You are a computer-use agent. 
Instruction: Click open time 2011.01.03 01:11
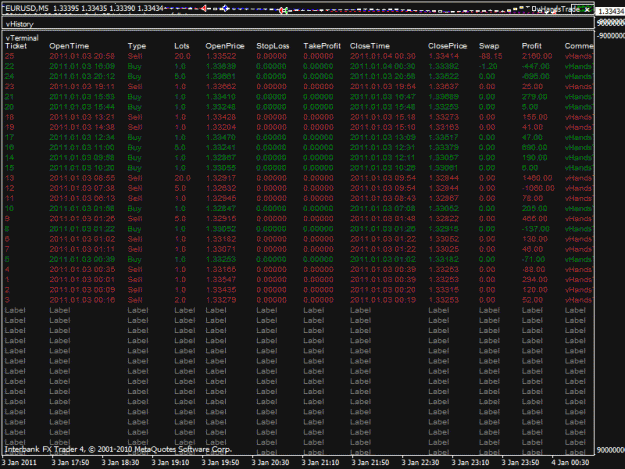click(x=82, y=249)
